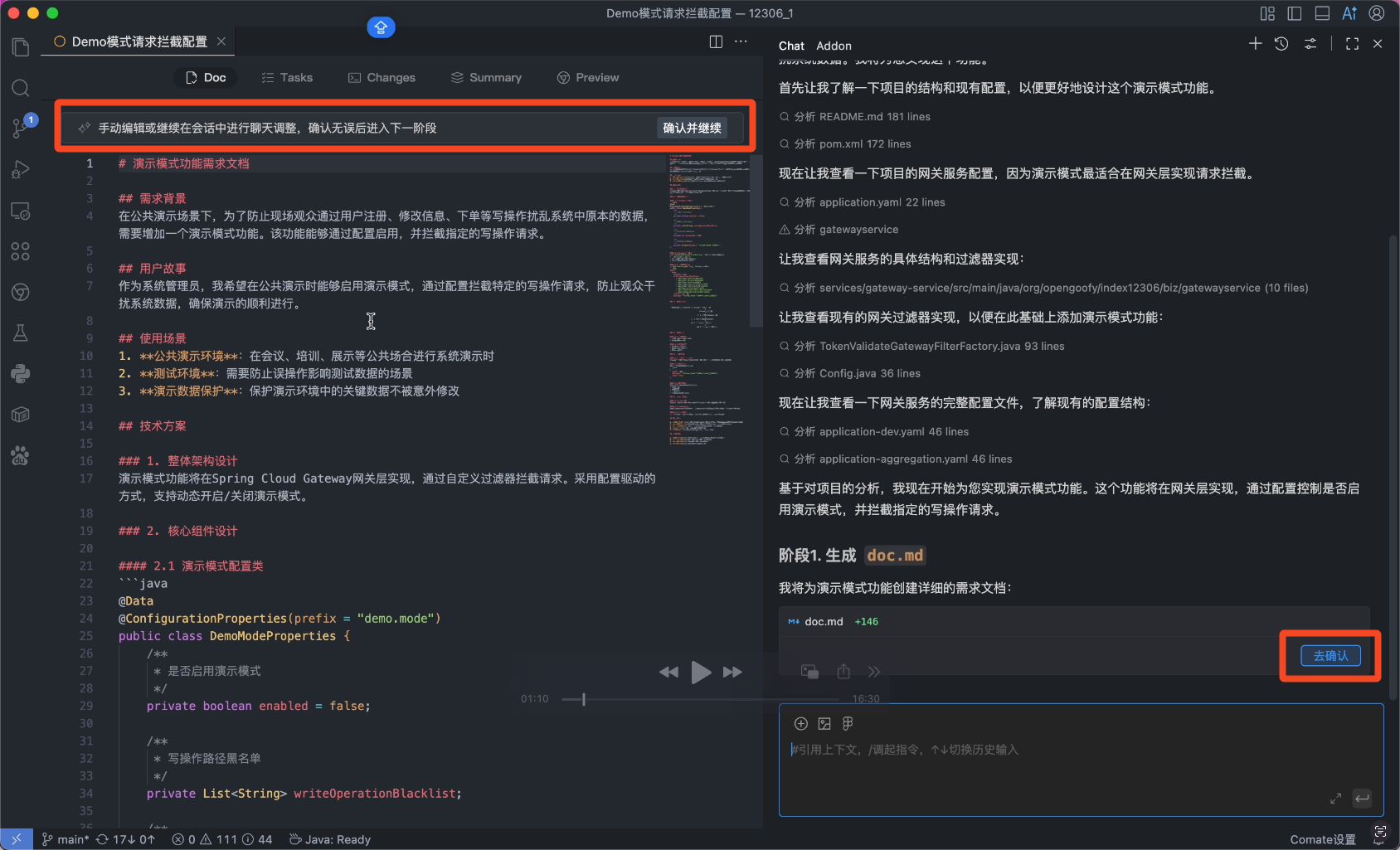Open the Python icon in activity bar
The height and width of the screenshot is (850, 1400).
pos(21,374)
